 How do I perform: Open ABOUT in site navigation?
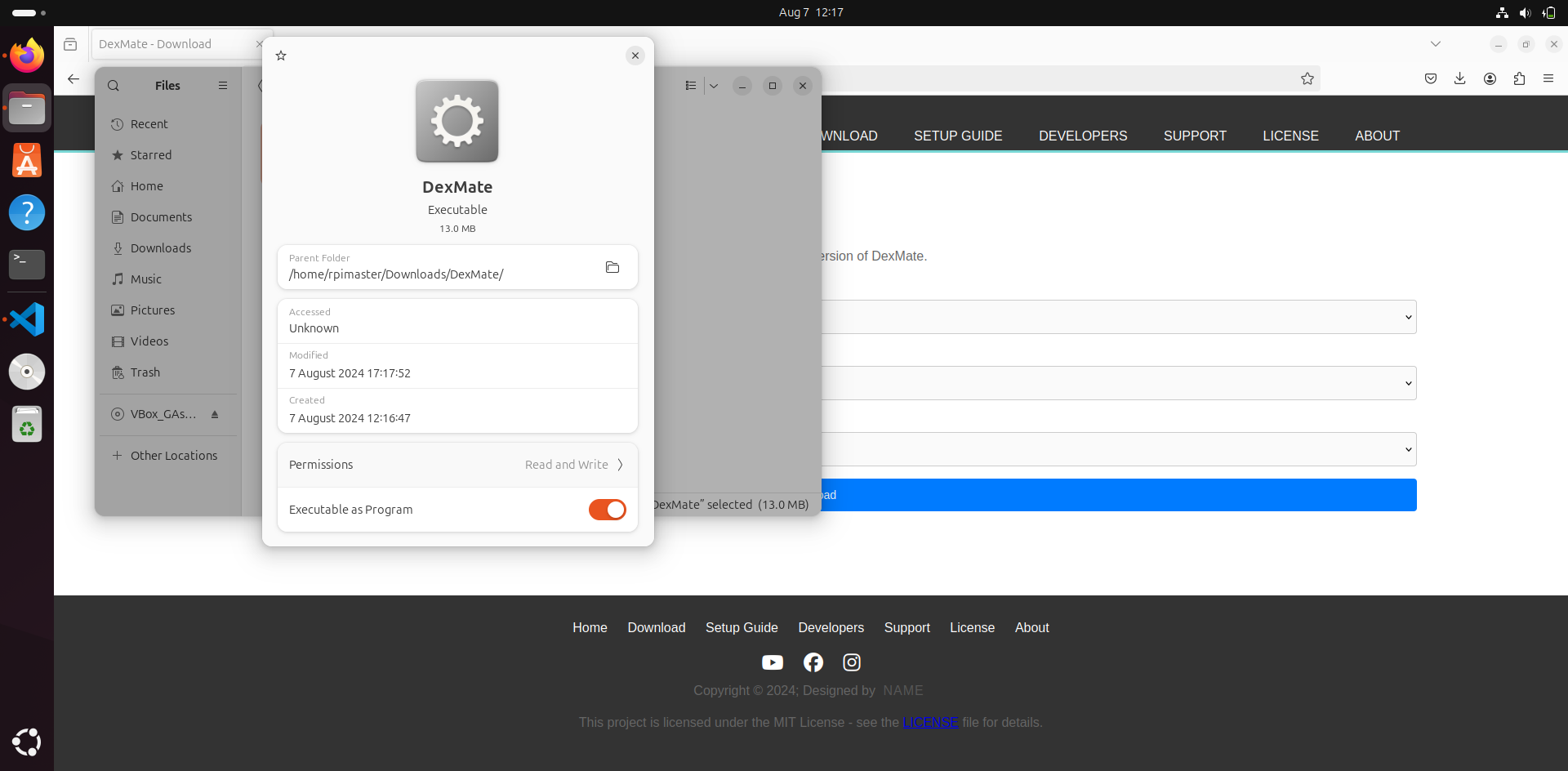(1377, 136)
